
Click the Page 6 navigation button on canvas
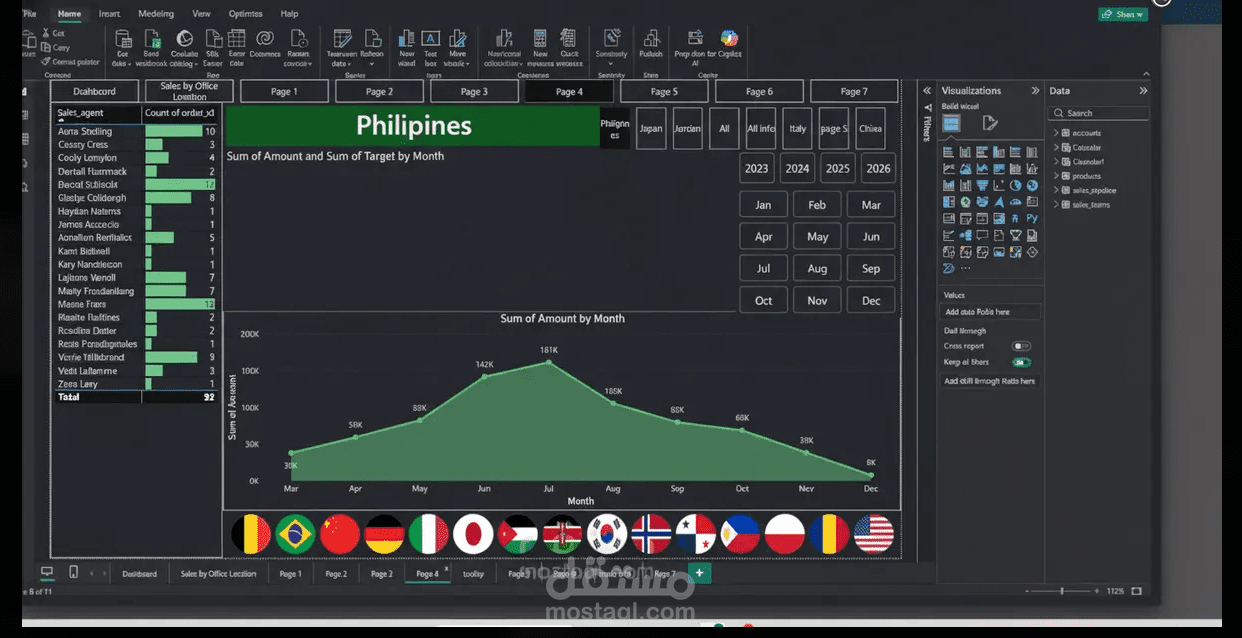coord(759,91)
